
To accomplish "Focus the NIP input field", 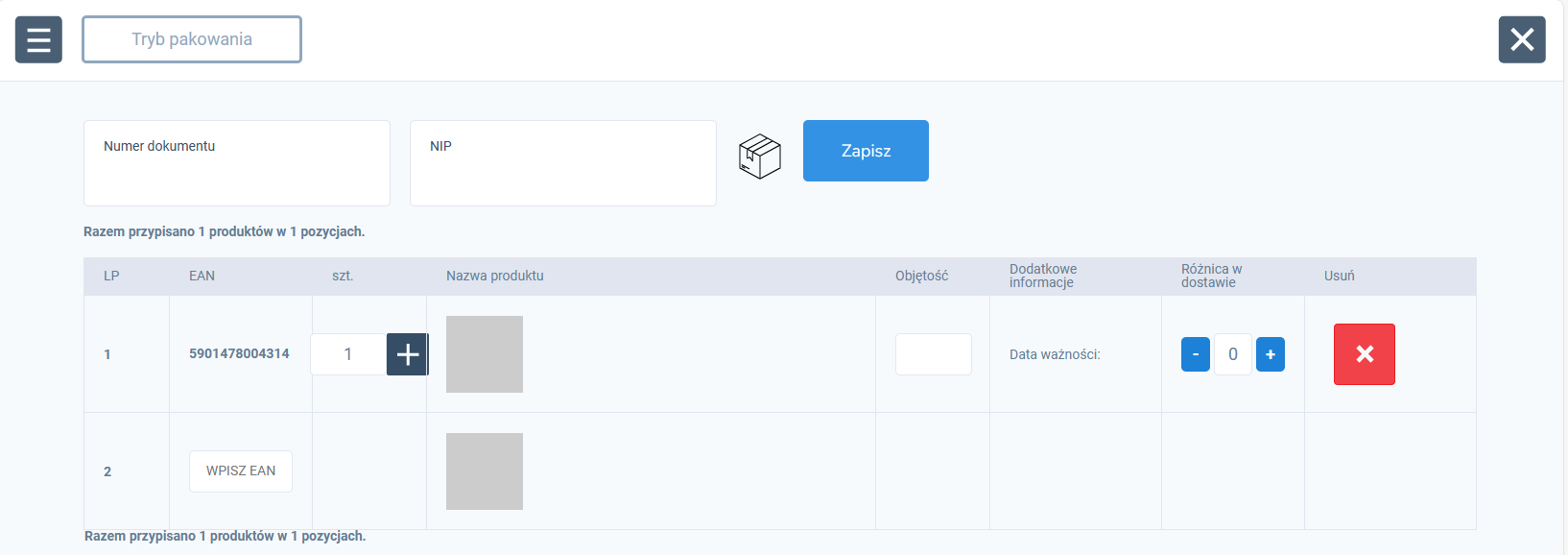I will pyautogui.click(x=563, y=163).
